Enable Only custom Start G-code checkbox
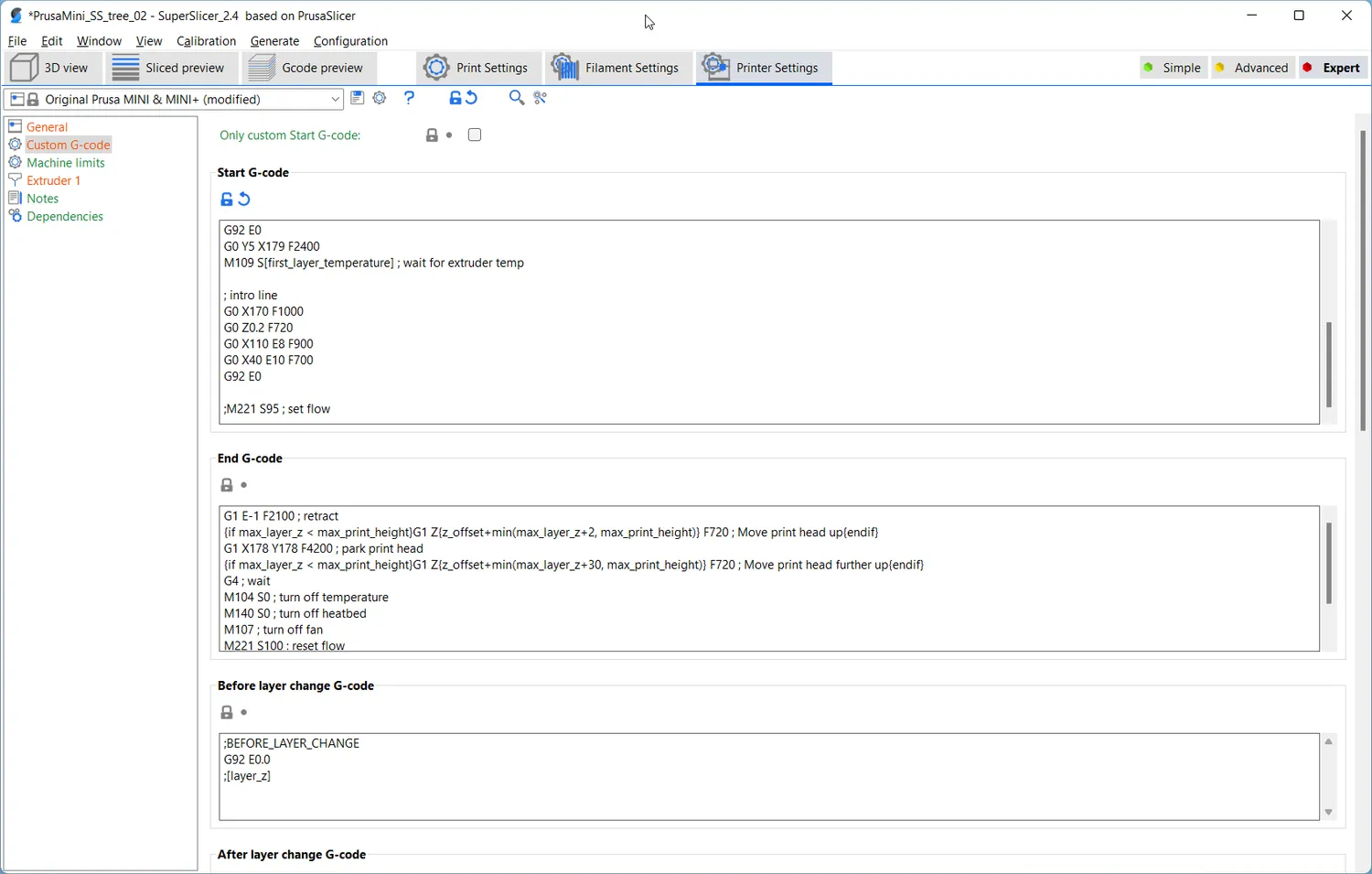Viewport: 1372px width, 874px height. (x=475, y=135)
